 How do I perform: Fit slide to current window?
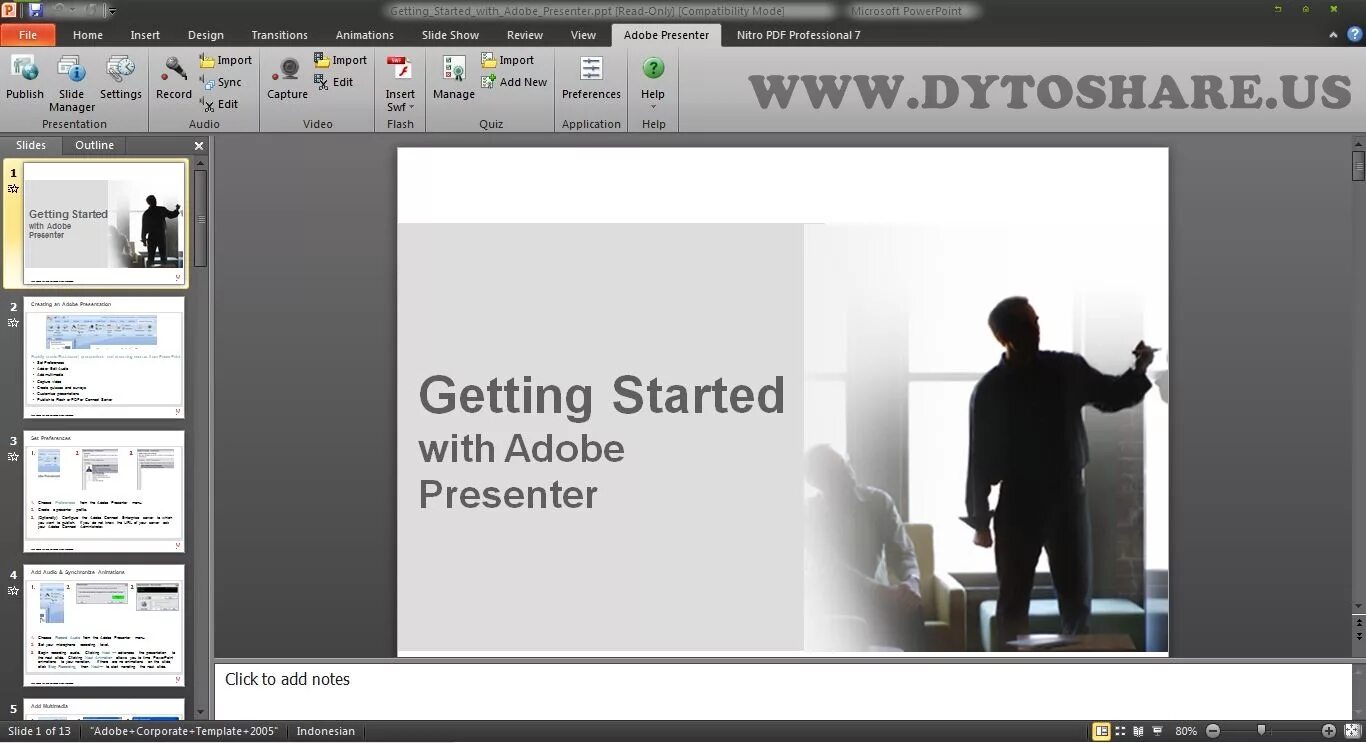[x=1352, y=731]
